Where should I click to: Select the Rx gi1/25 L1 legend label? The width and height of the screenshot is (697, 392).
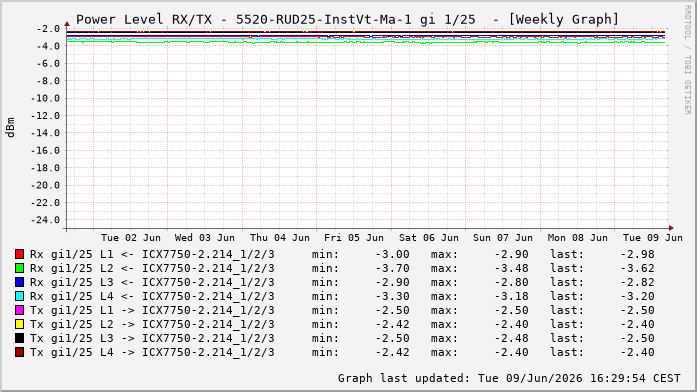point(152,255)
